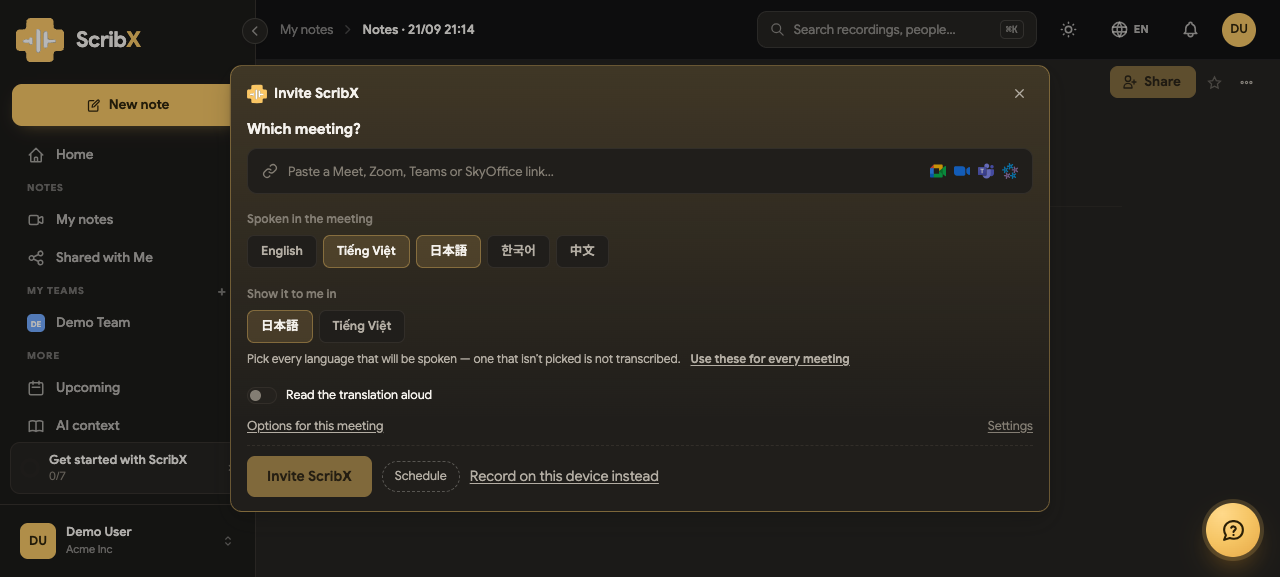Click the Share button
The height and width of the screenshot is (577, 1280).
coord(1153,82)
